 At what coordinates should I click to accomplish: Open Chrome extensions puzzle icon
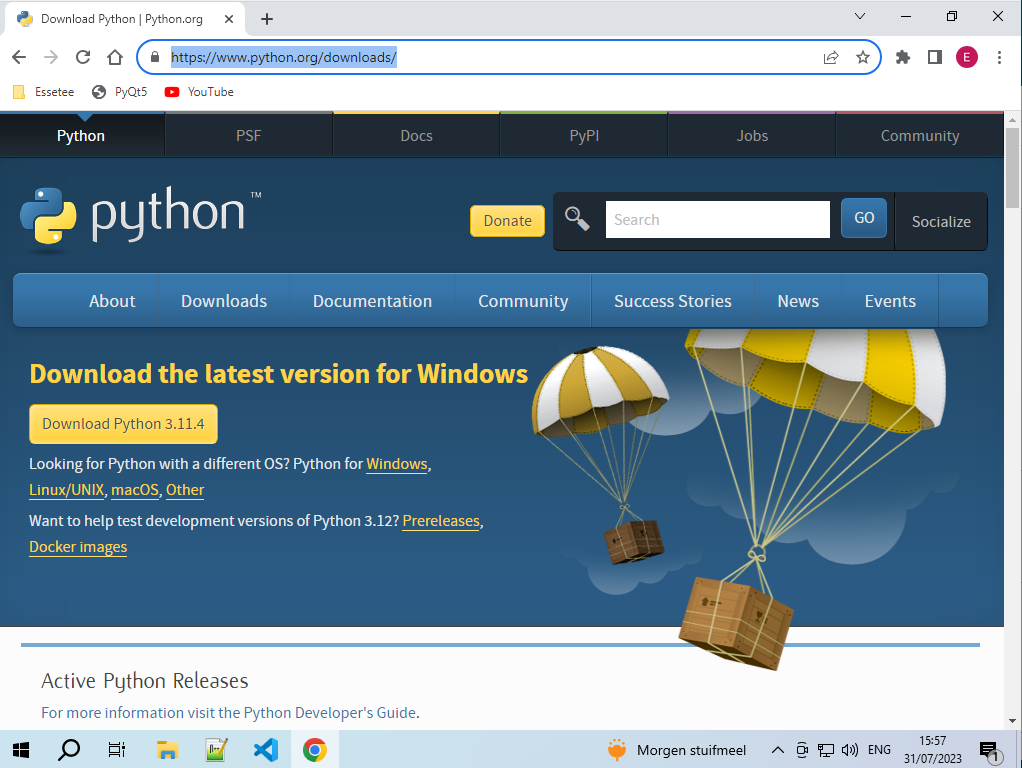(x=903, y=57)
